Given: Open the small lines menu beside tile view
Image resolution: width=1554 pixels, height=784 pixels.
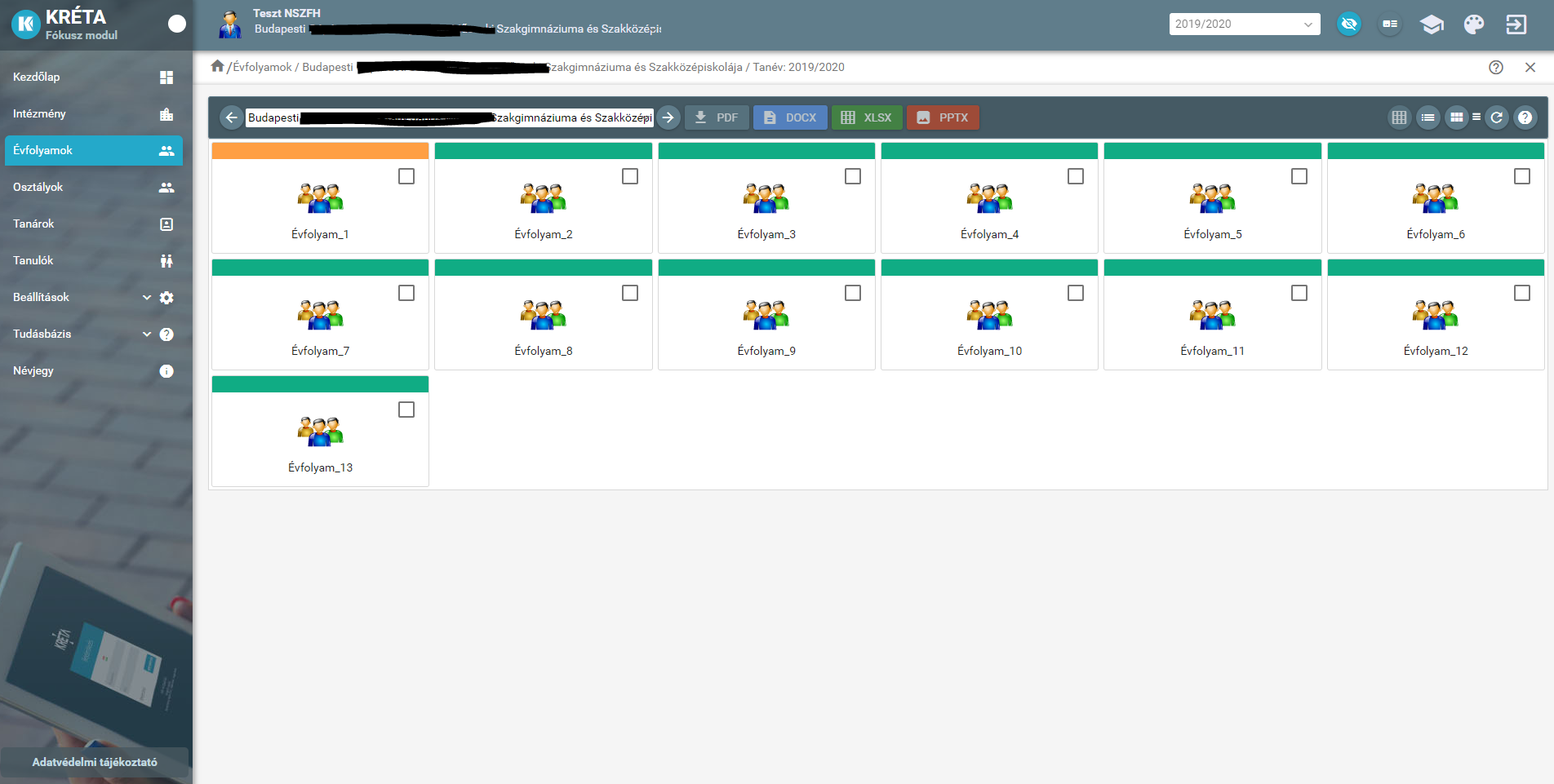Looking at the screenshot, I should pos(1476,117).
